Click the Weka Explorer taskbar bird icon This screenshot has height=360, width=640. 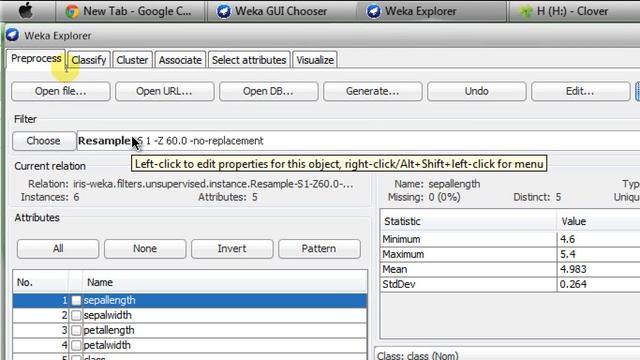click(x=373, y=11)
